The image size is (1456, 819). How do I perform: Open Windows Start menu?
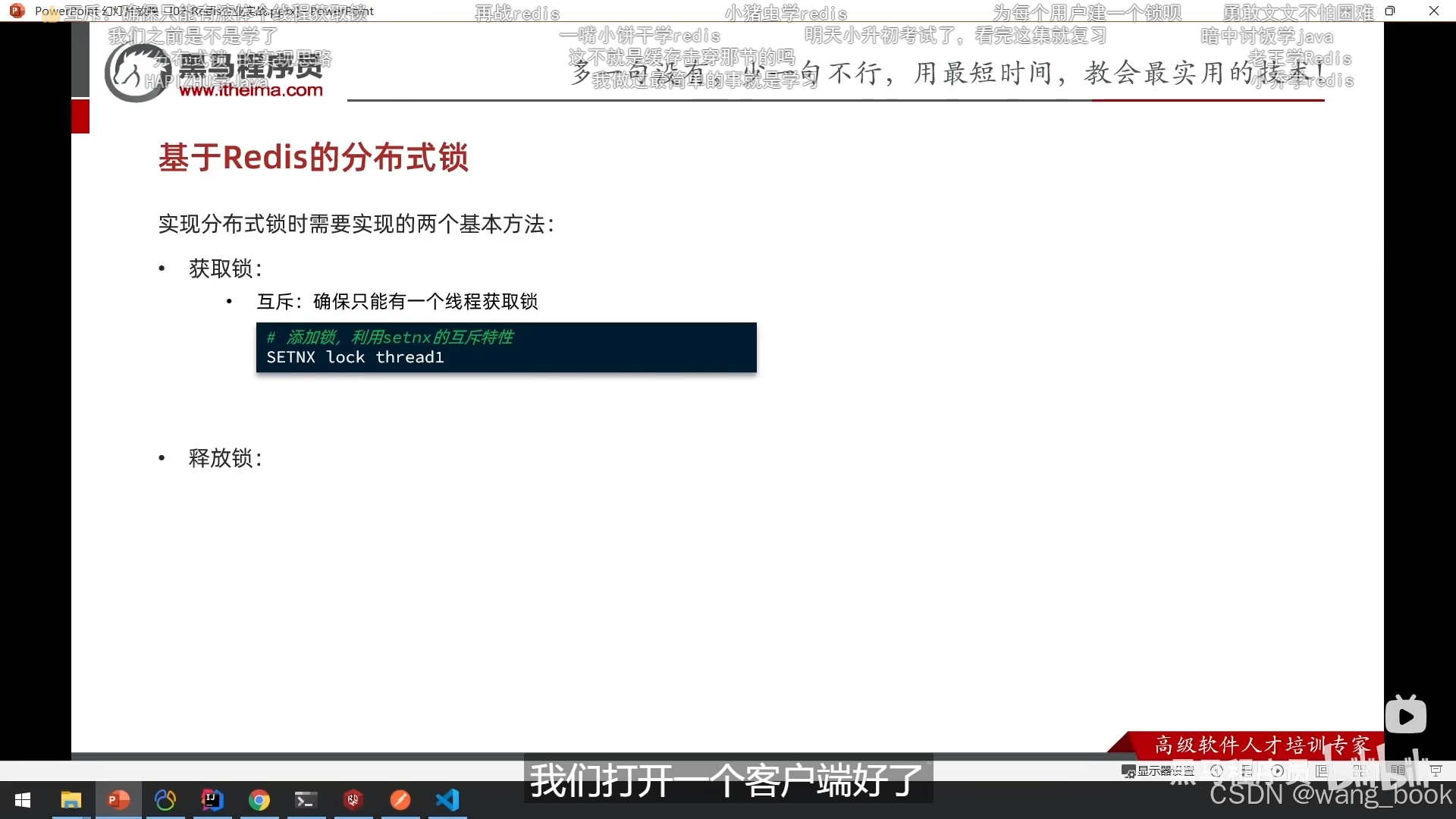click(x=23, y=800)
